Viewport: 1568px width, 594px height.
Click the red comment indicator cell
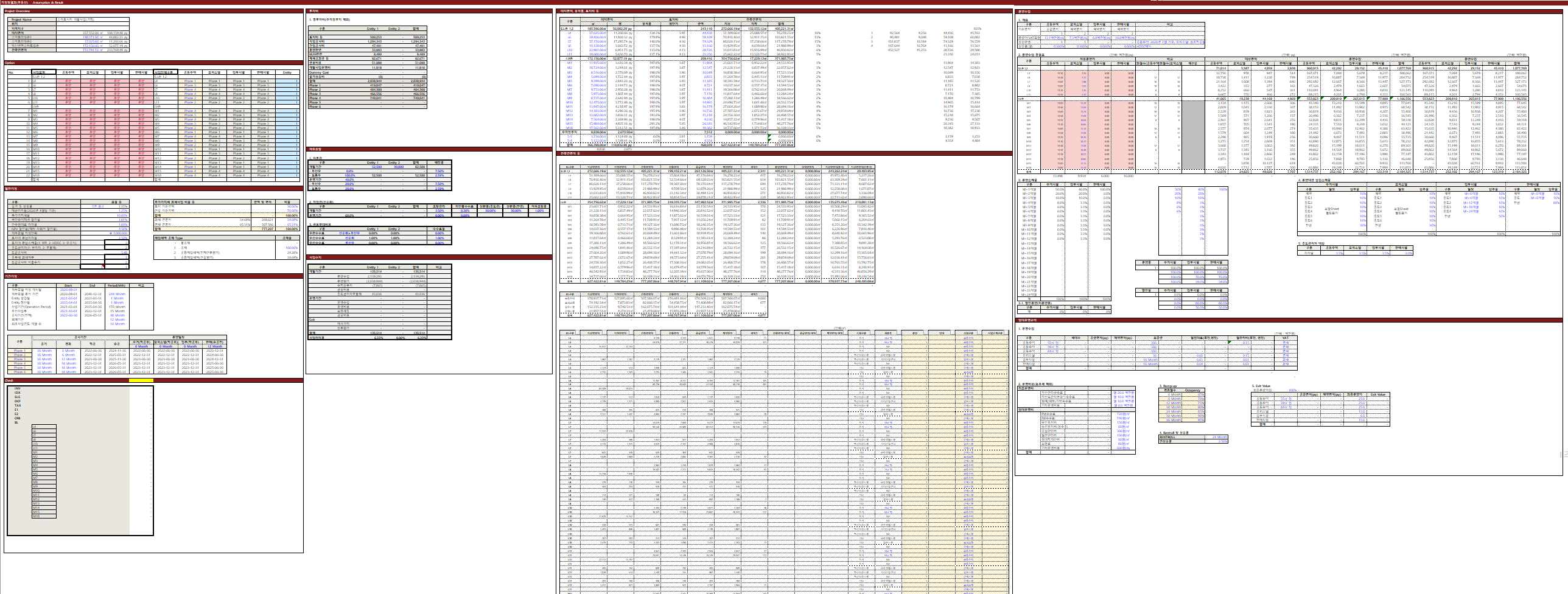pos(103,267)
